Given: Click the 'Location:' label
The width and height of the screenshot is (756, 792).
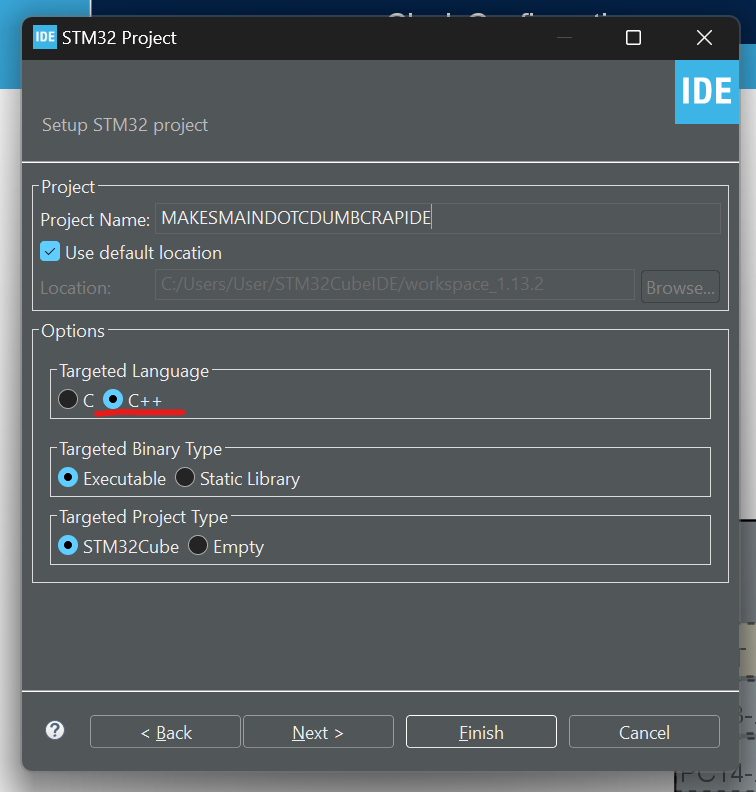Looking at the screenshot, I should (x=76, y=288).
